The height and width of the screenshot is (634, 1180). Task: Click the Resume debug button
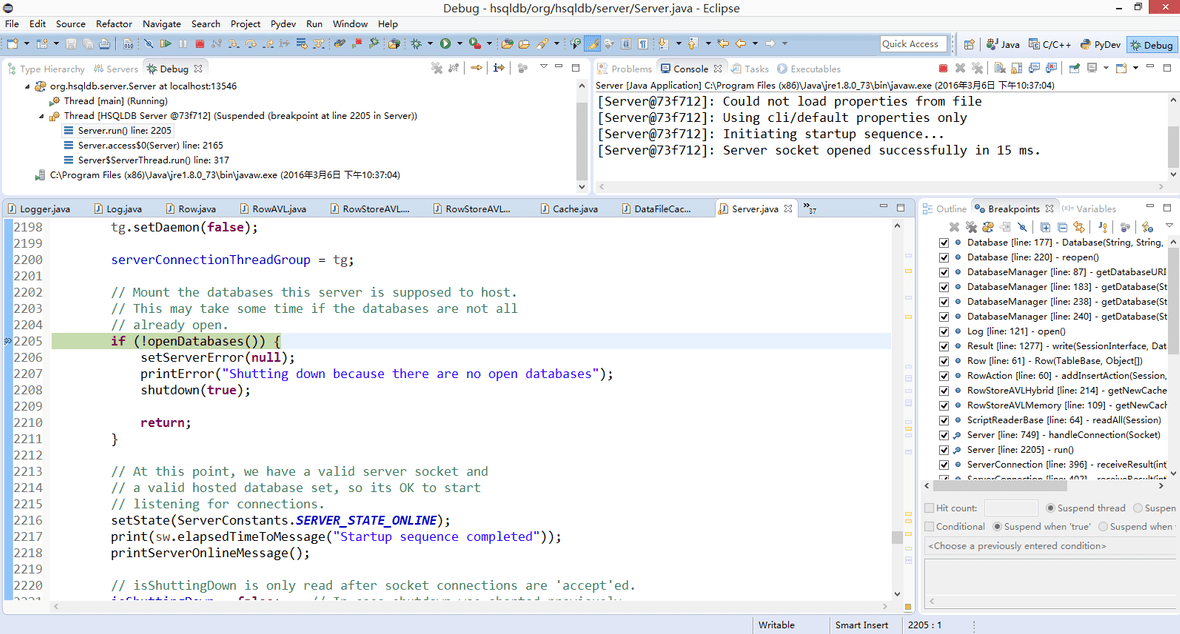coord(166,44)
